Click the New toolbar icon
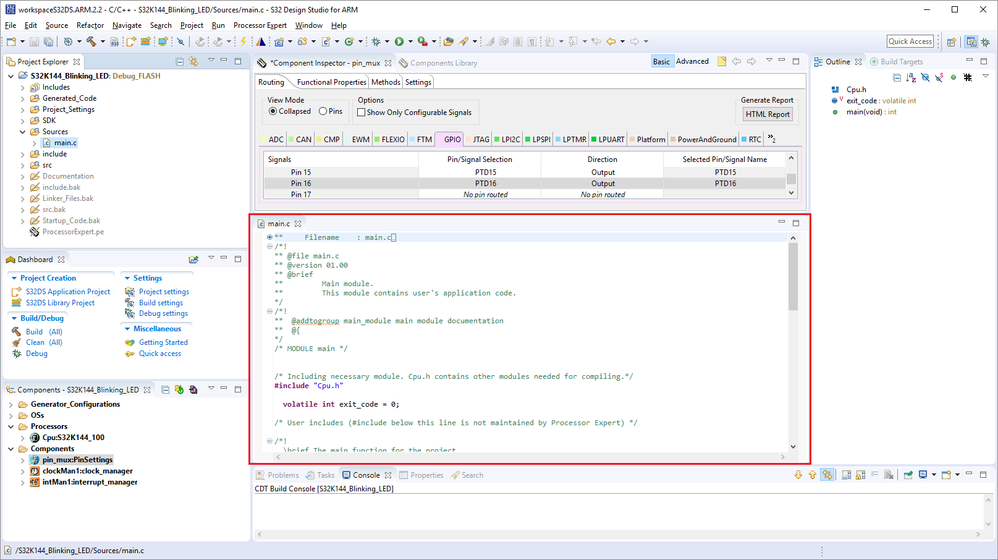 pos(11,41)
